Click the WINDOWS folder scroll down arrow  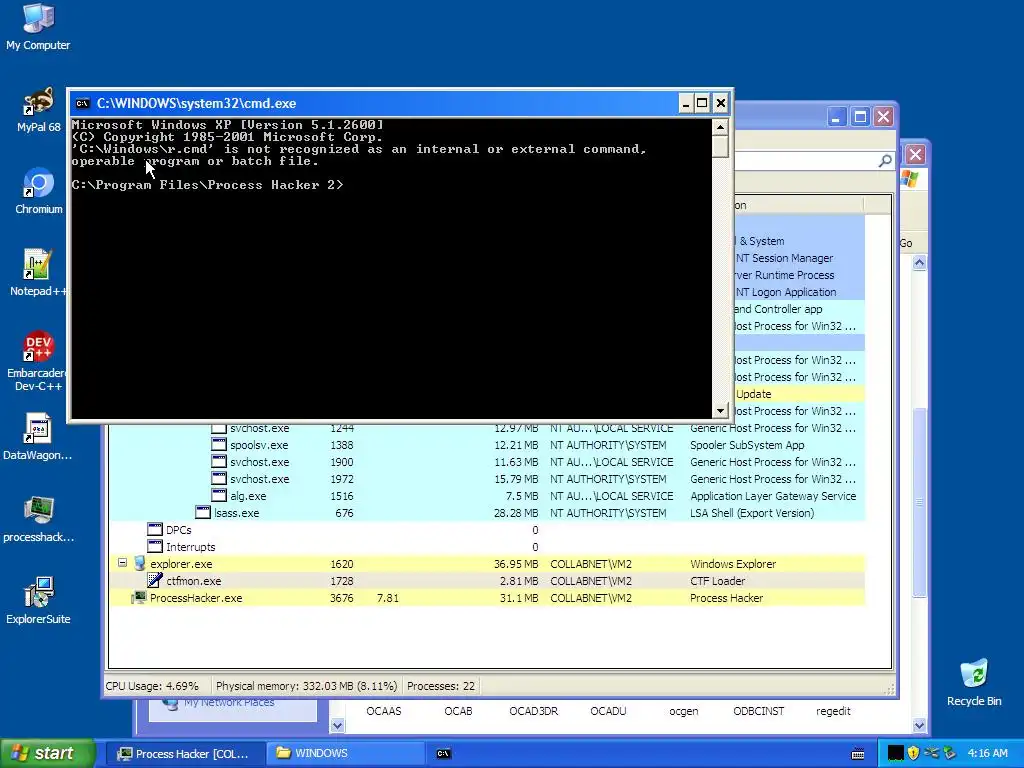[919, 725]
